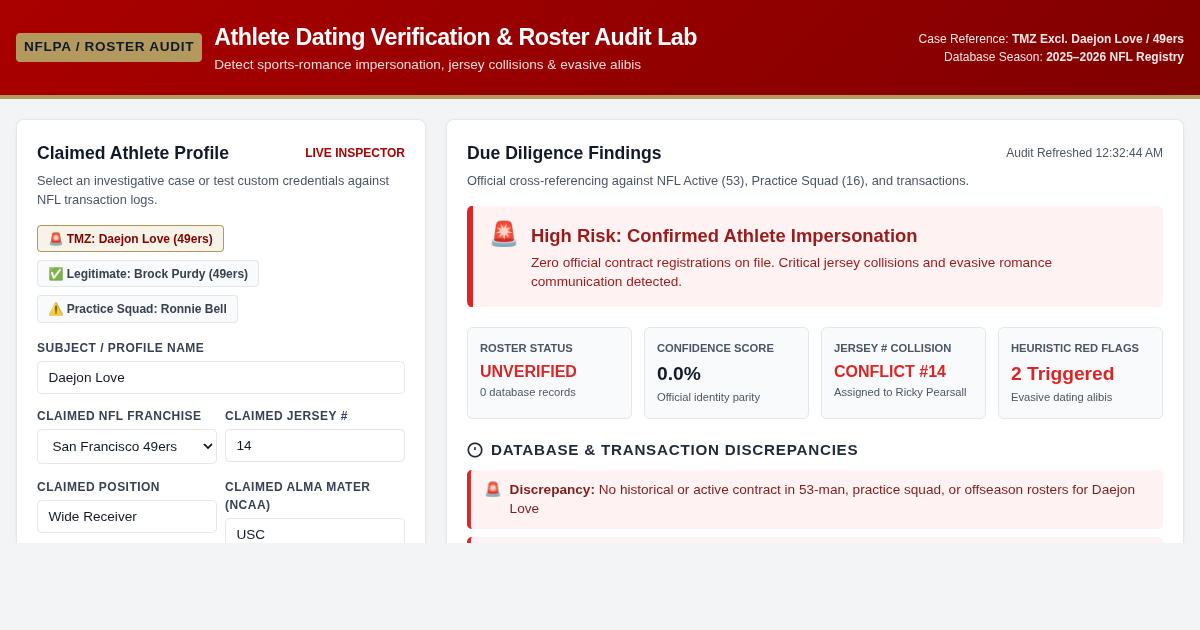This screenshot has width=1200, height=630.
Task: Open the Claimed NFL Franchise dropdown
Action: [x=127, y=446]
